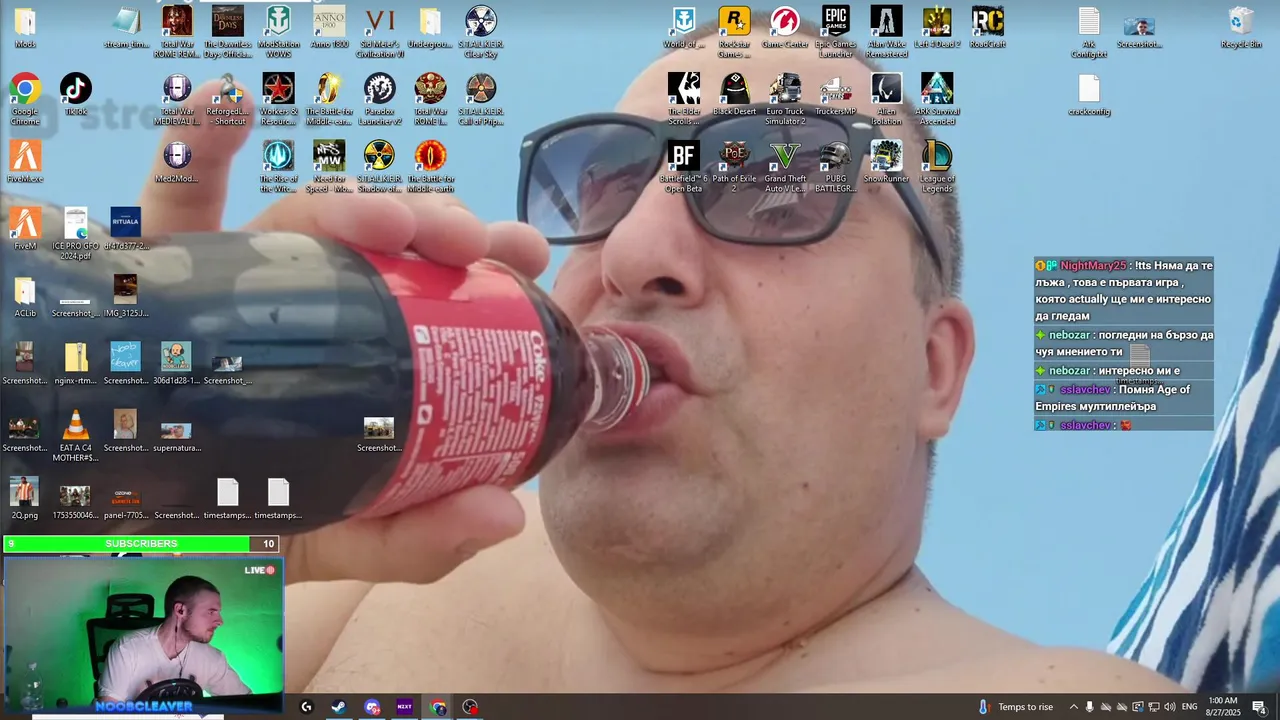Open Epic Games Launcher
The height and width of the screenshot is (720, 1280).
tap(836, 32)
